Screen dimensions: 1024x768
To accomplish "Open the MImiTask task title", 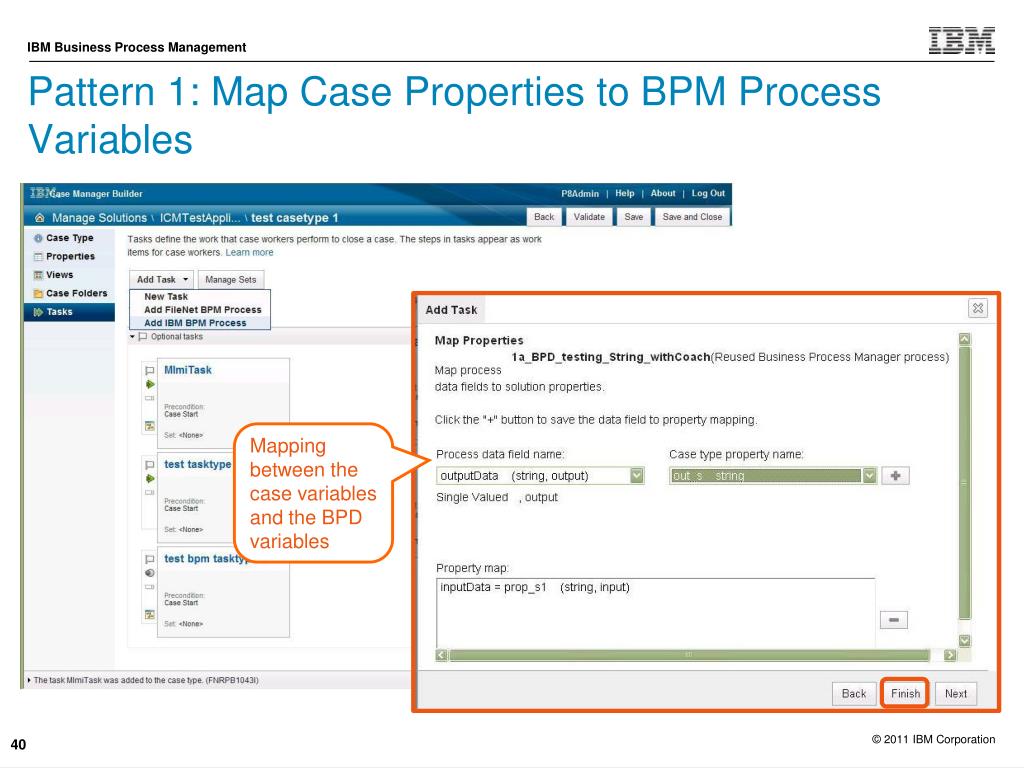I will coord(188,370).
